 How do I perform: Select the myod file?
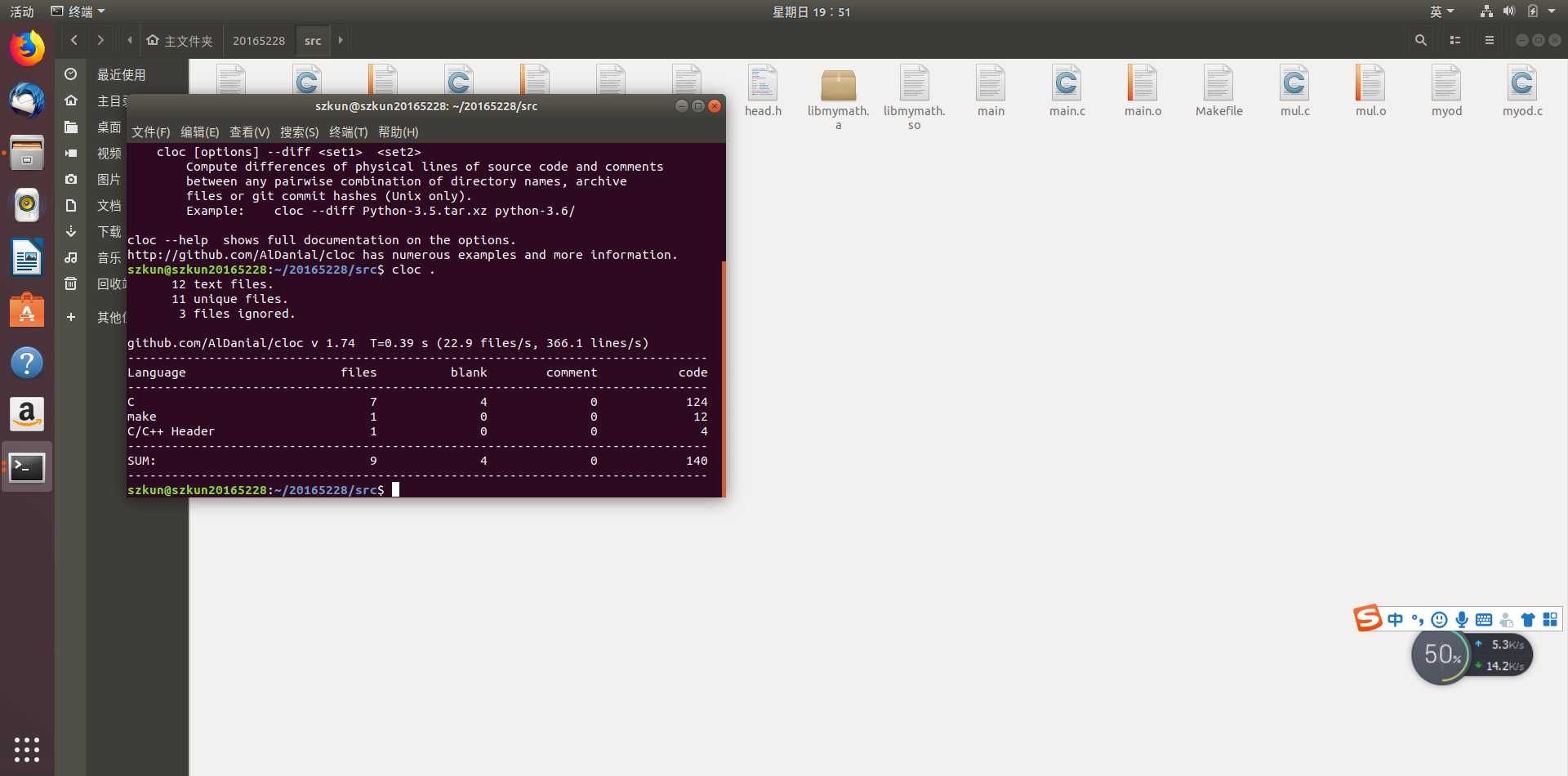point(1446,91)
